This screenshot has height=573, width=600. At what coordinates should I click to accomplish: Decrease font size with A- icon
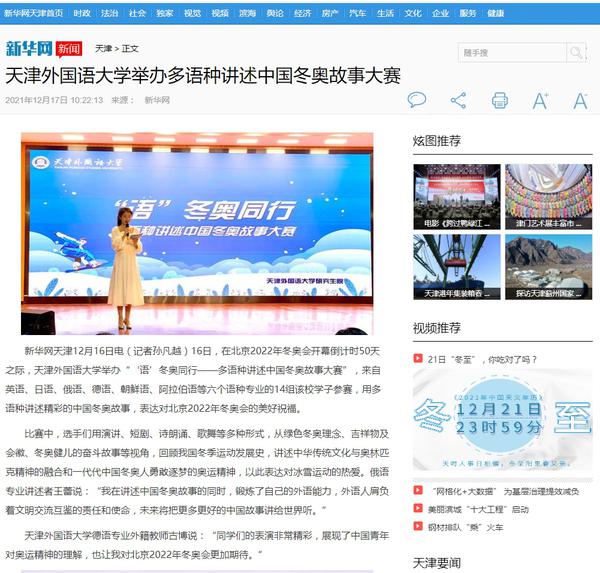(x=580, y=100)
